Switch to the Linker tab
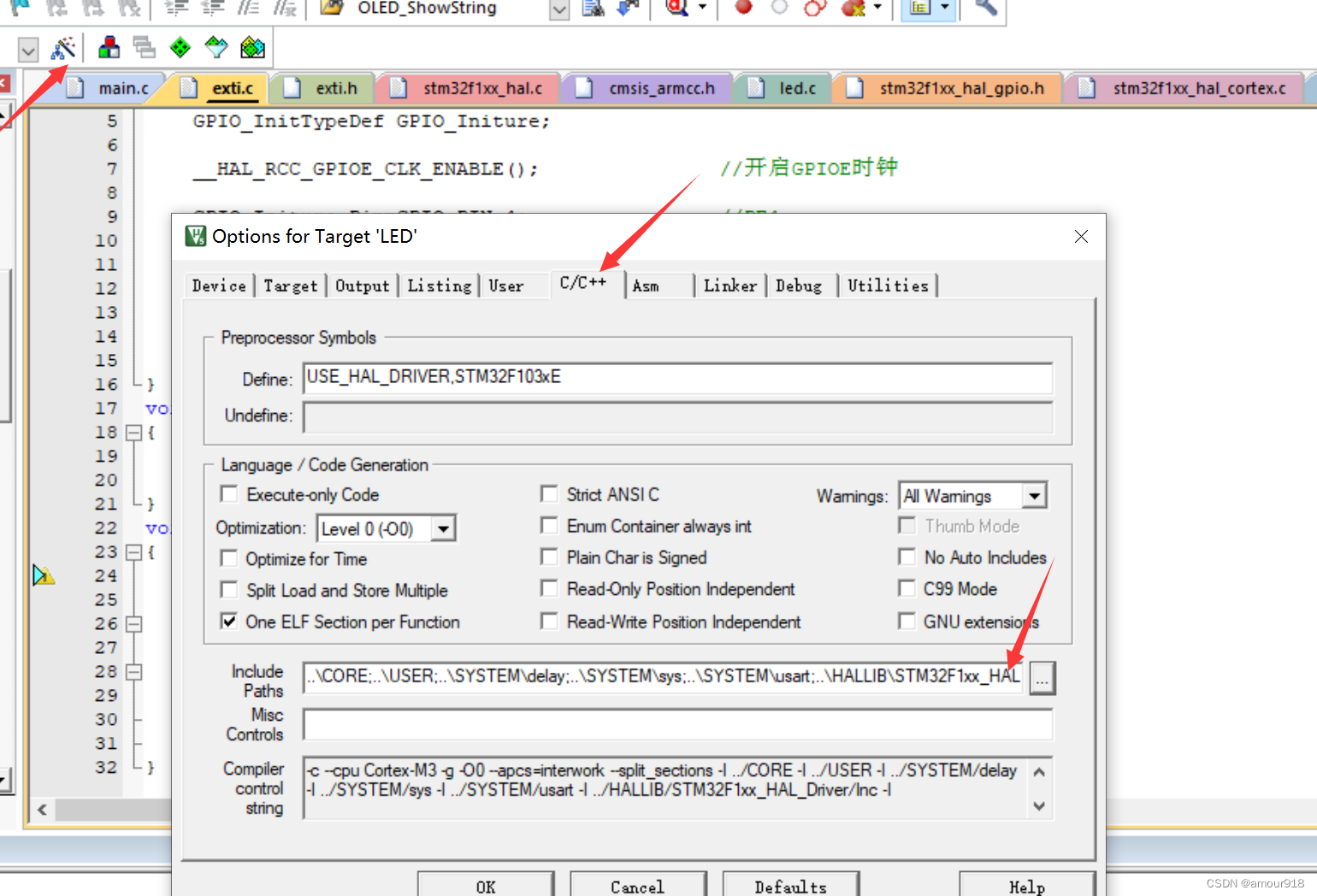This screenshot has width=1317, height=896. (730, 285)
